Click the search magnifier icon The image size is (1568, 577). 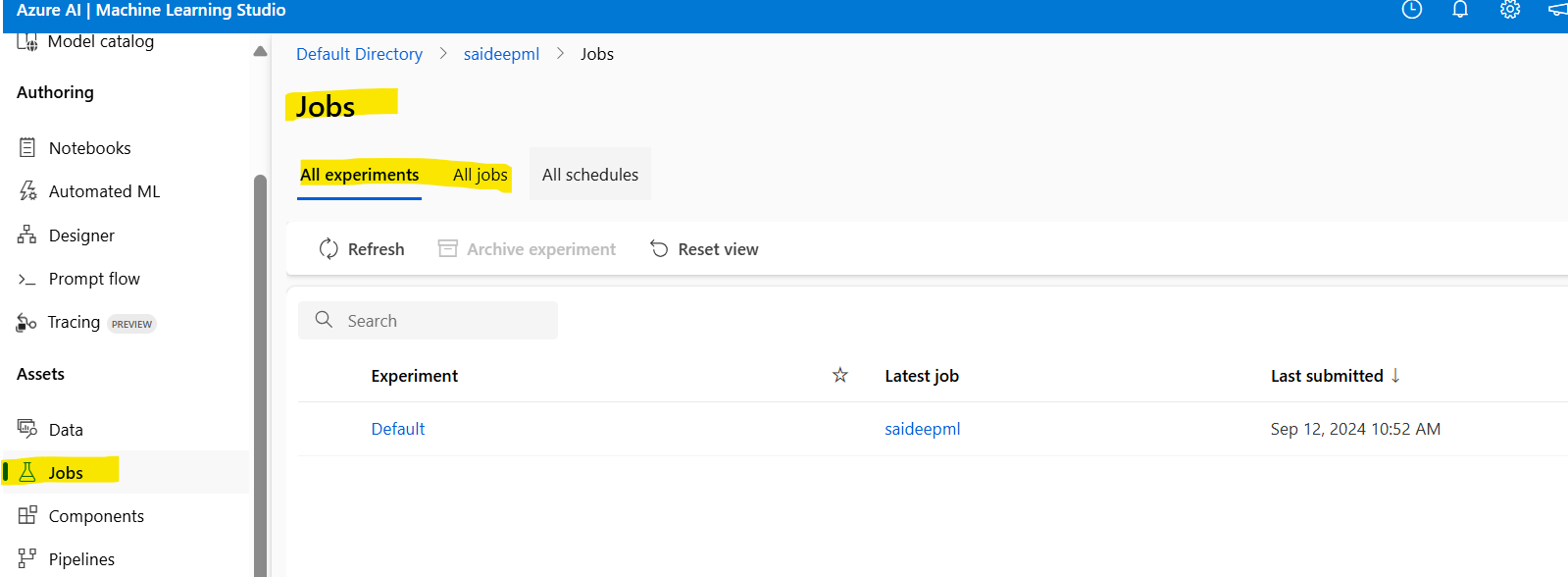coord(324,320)
